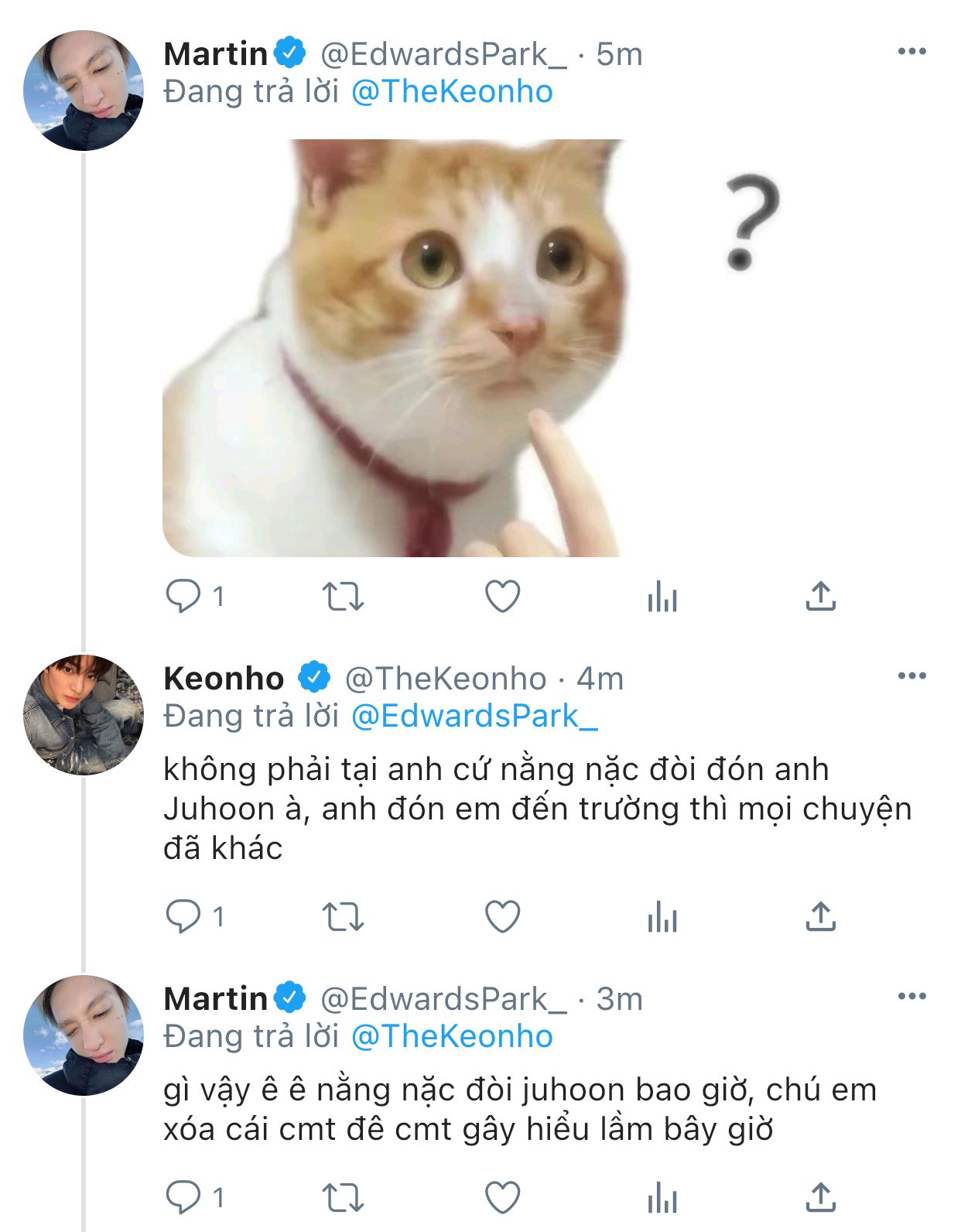Open @EdwardsPark_ mention in Keonho's reply
The image size is (961, 1232).
click(474, 717)
